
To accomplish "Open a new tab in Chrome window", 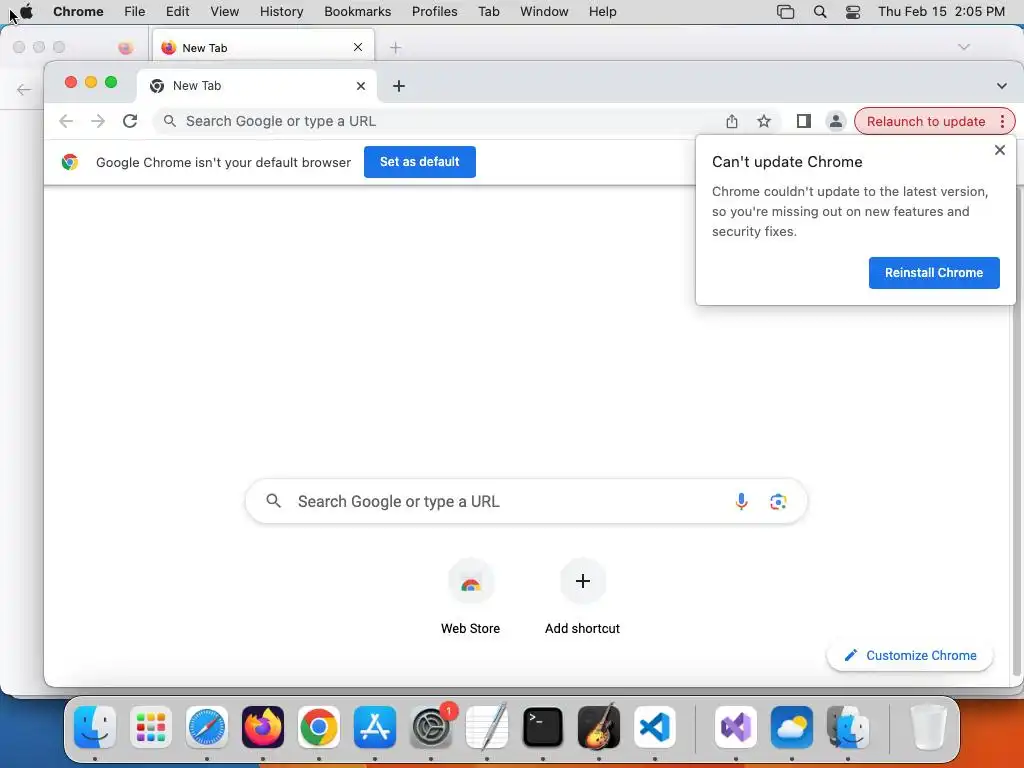I will (x=398, y=86).
